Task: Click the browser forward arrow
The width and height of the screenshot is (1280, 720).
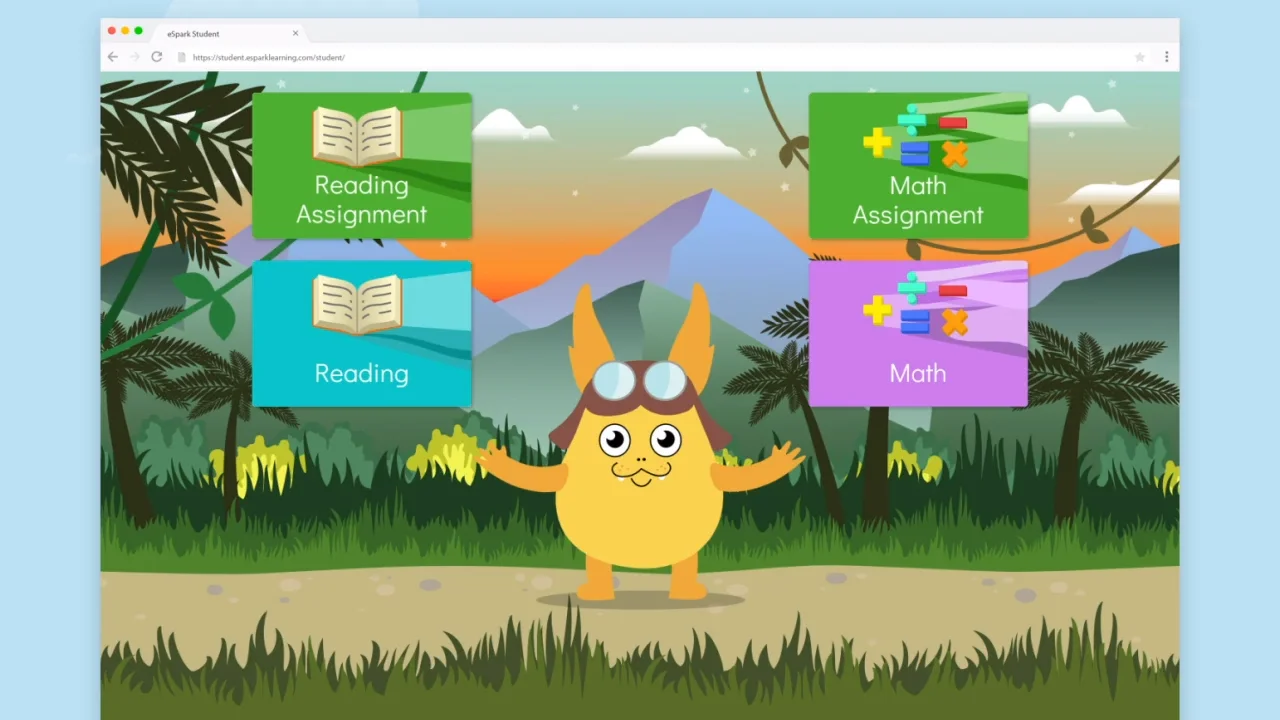Action: pyautogui.click(x=135, y=57)
